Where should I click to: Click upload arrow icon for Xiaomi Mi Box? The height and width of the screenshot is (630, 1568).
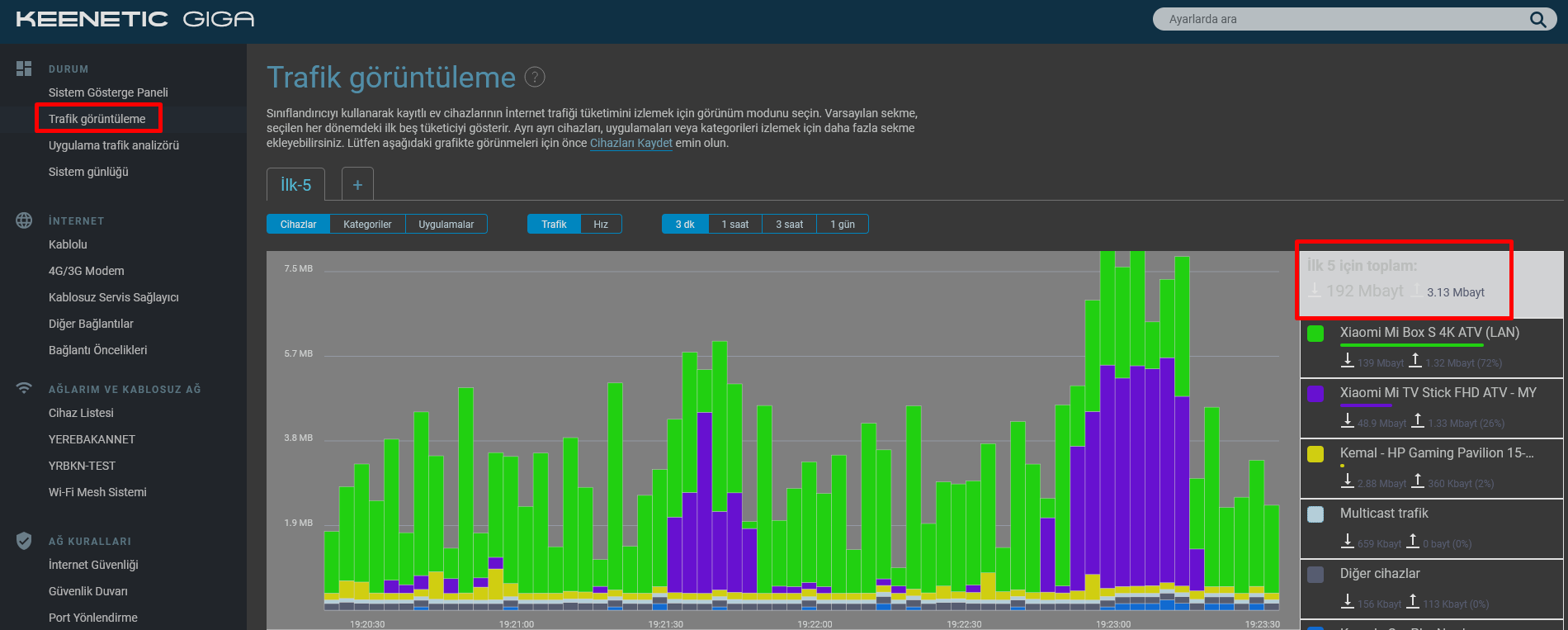(1415, 360)
